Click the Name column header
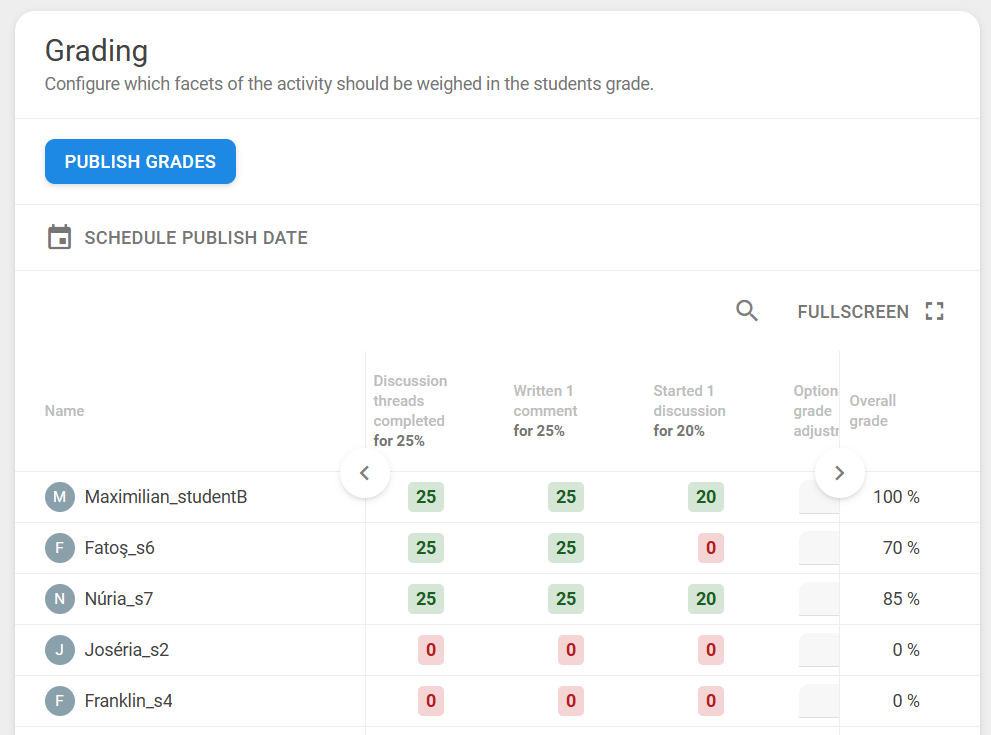Image resolution: width=991 pixels, height=735 pixels. [x=65, y=411]
